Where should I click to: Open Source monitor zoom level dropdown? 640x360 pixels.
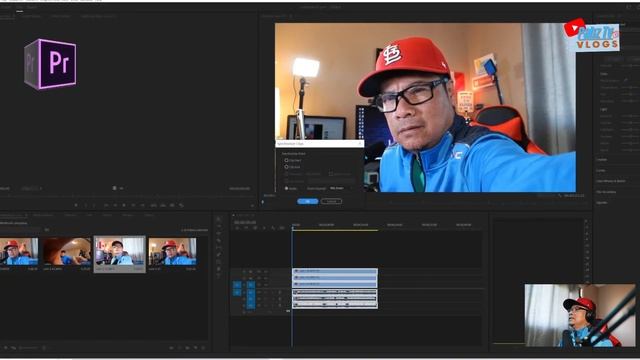(x=31, y=188)
